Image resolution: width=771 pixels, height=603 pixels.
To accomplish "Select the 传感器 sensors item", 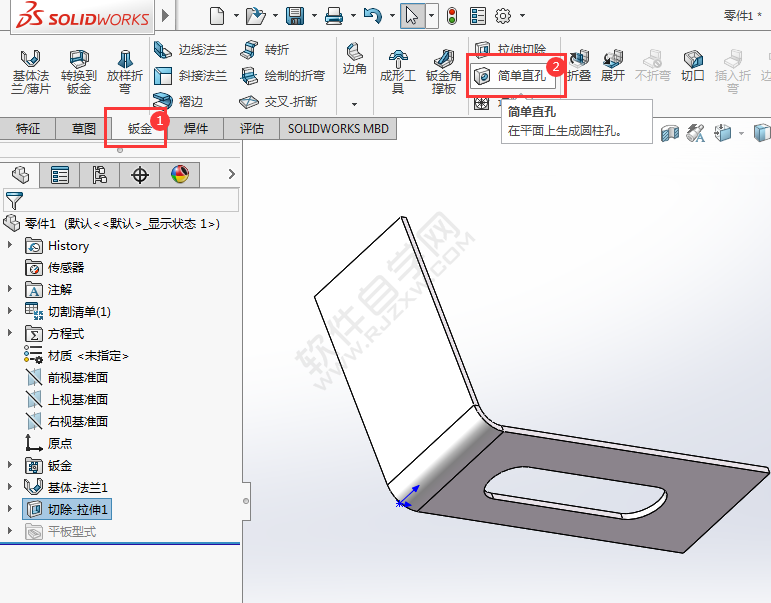I will (55, 268).
